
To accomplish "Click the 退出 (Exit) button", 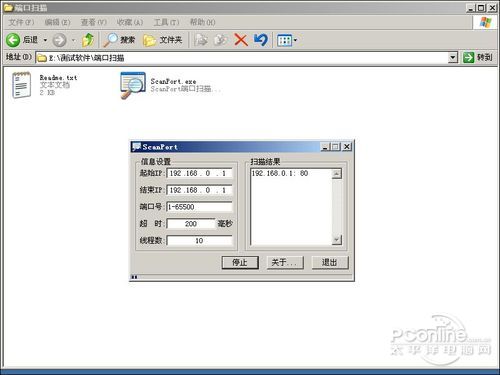I will click(330, 262).
